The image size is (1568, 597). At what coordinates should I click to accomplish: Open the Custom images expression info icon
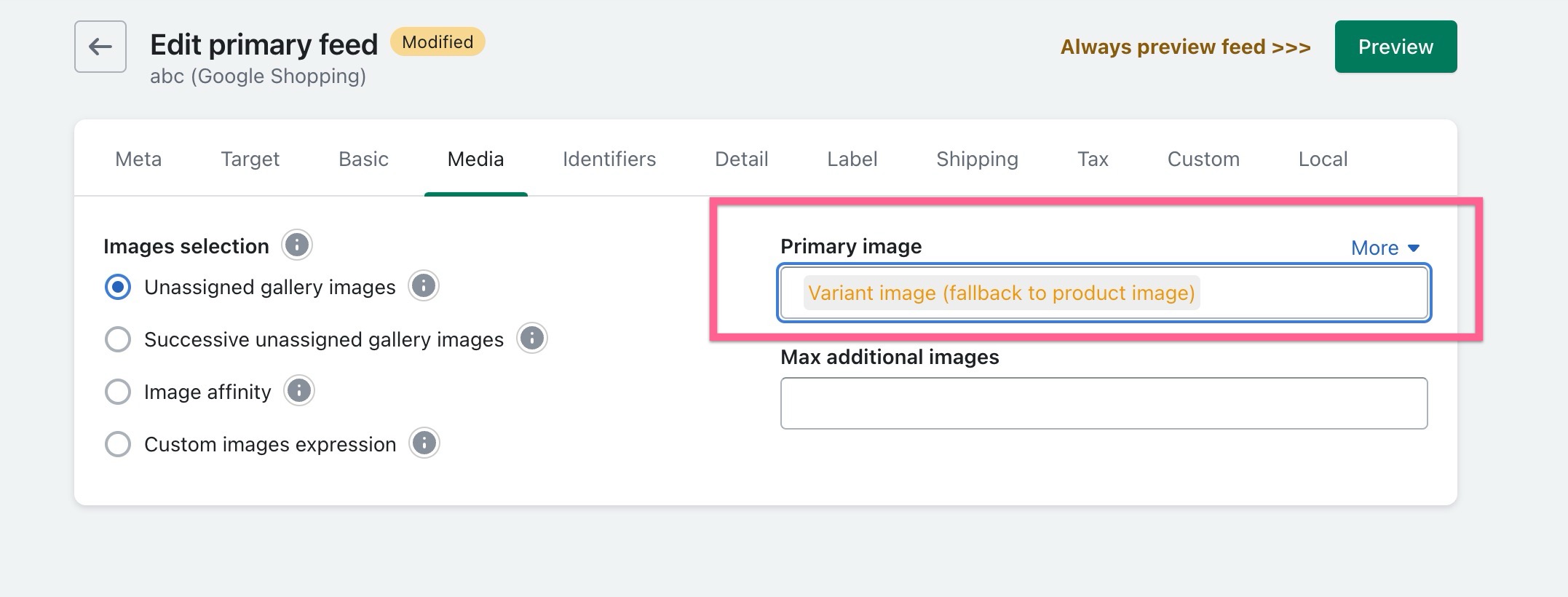[x=424, y=443]
